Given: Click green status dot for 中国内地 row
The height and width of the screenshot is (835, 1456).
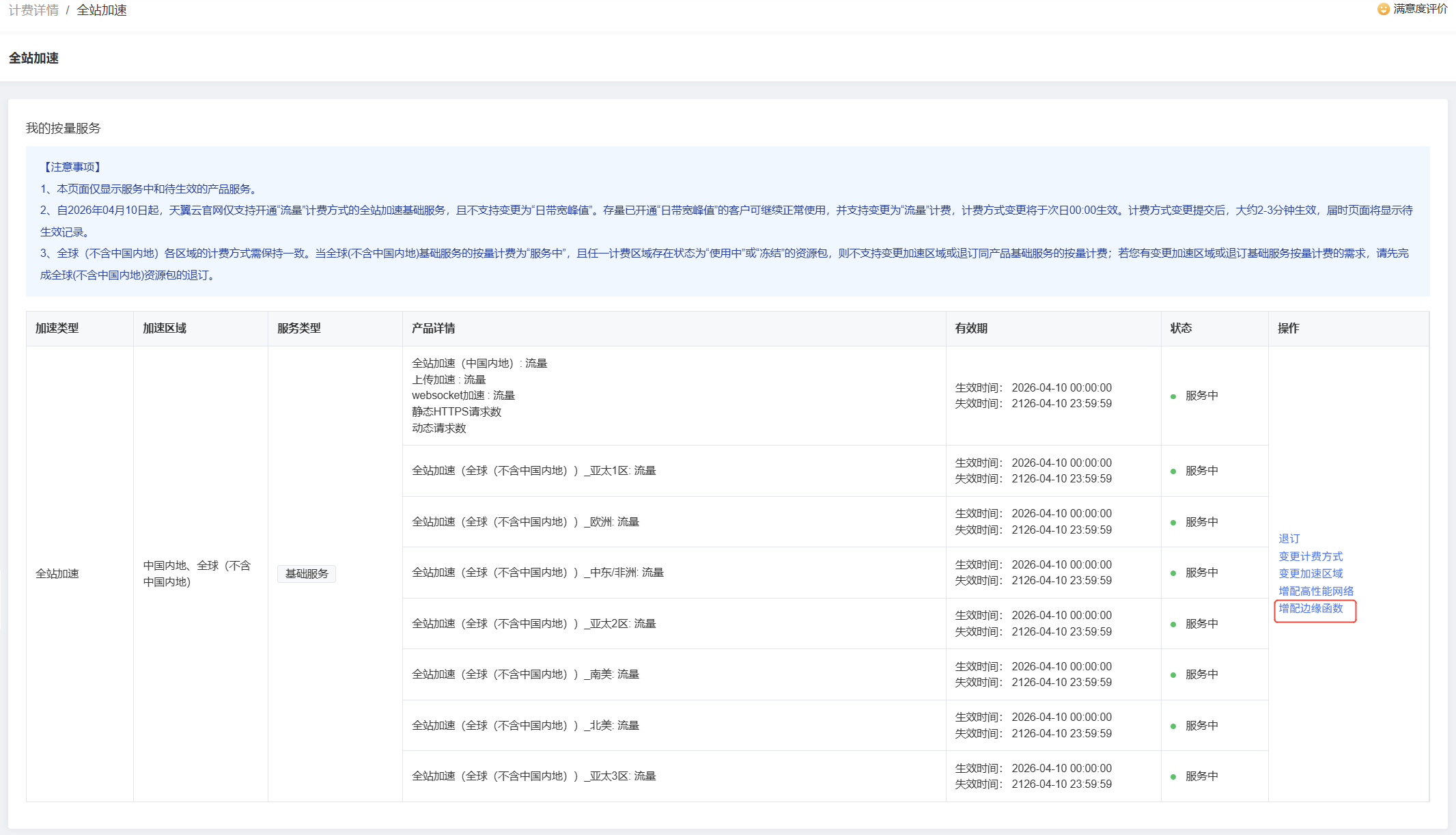Looking at the screenshot, I should (x=1173, y=396).
